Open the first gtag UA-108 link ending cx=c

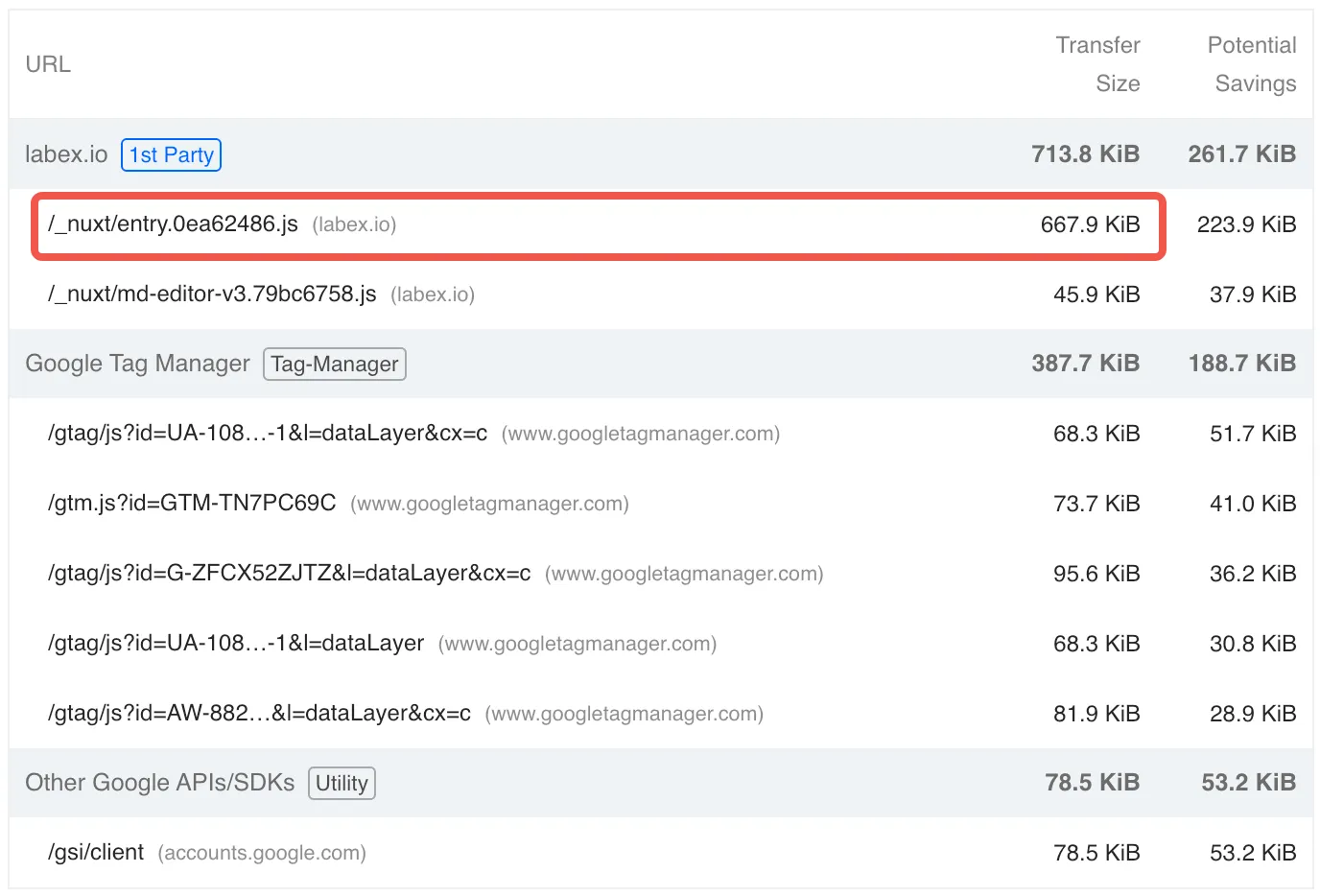tap(268, 434)
